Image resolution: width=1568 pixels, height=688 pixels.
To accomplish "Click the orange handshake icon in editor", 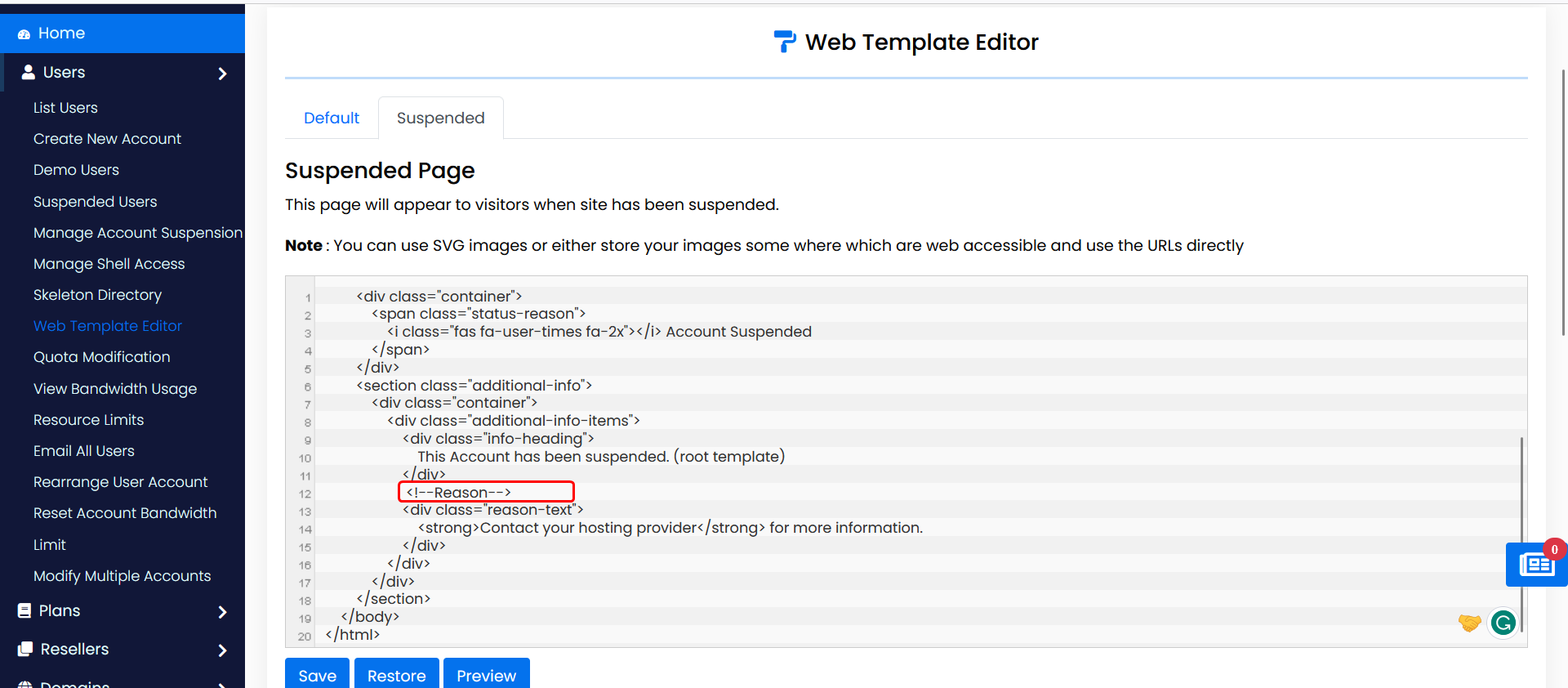I will click(1469, 623).
